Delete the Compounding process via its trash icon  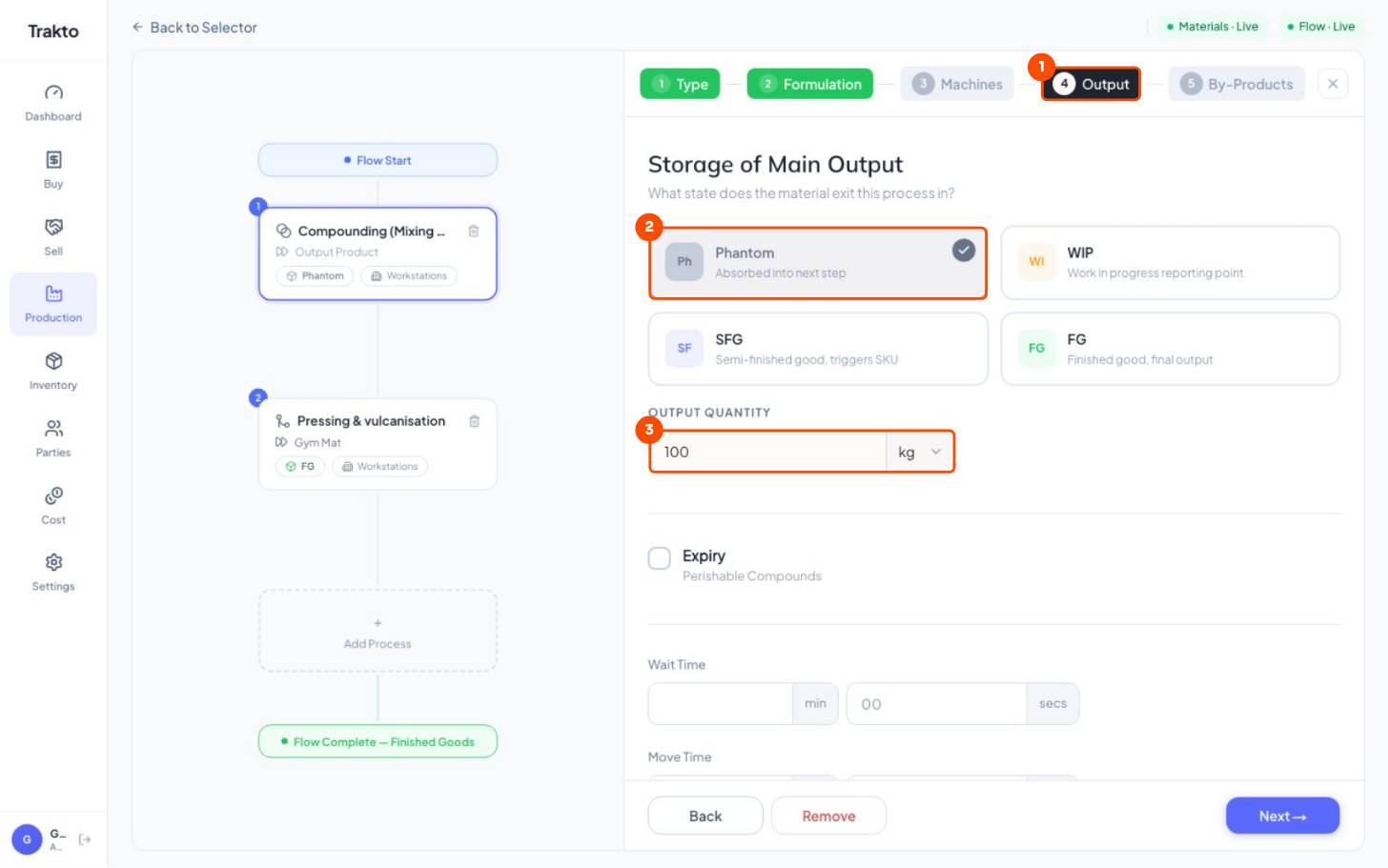click(x=474, y=231)
